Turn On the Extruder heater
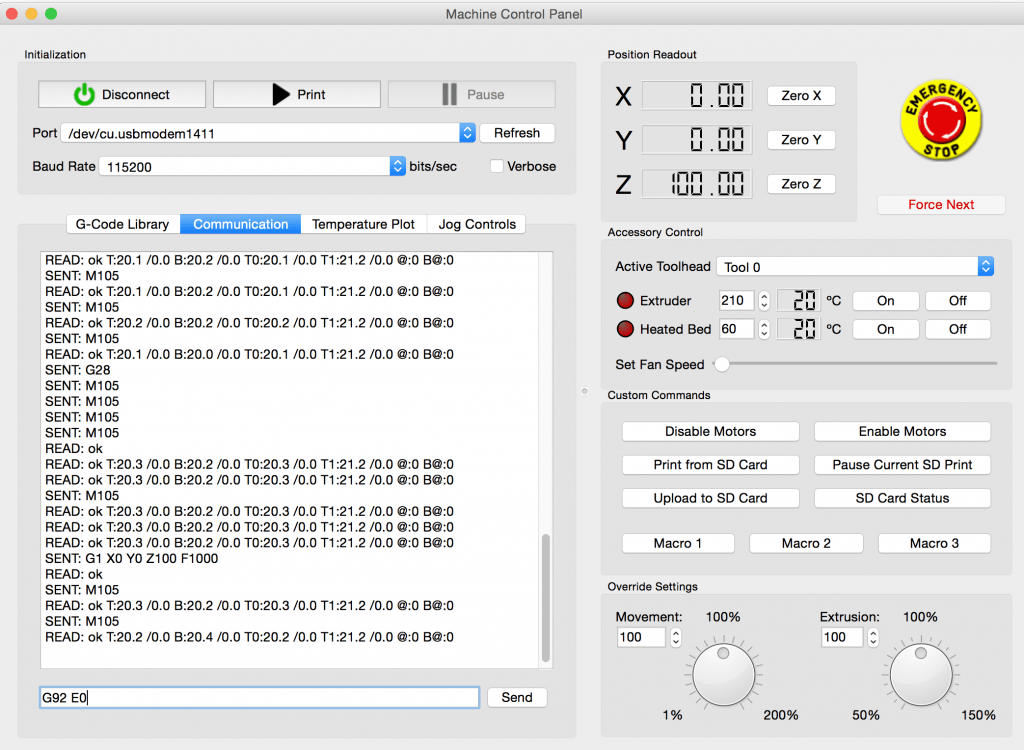This screenshot has width=1024, height=750. click(885, 300)
